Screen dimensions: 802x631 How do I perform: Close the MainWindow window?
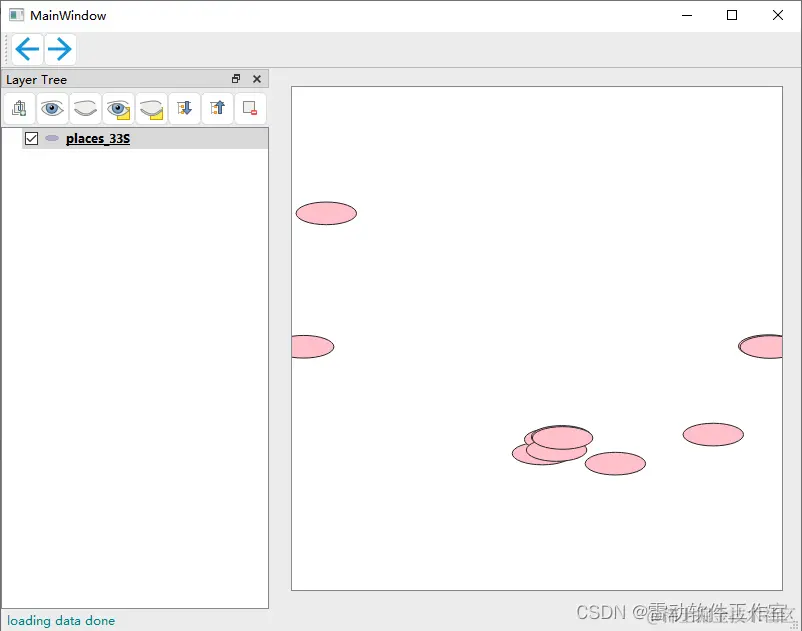(777, 15)
